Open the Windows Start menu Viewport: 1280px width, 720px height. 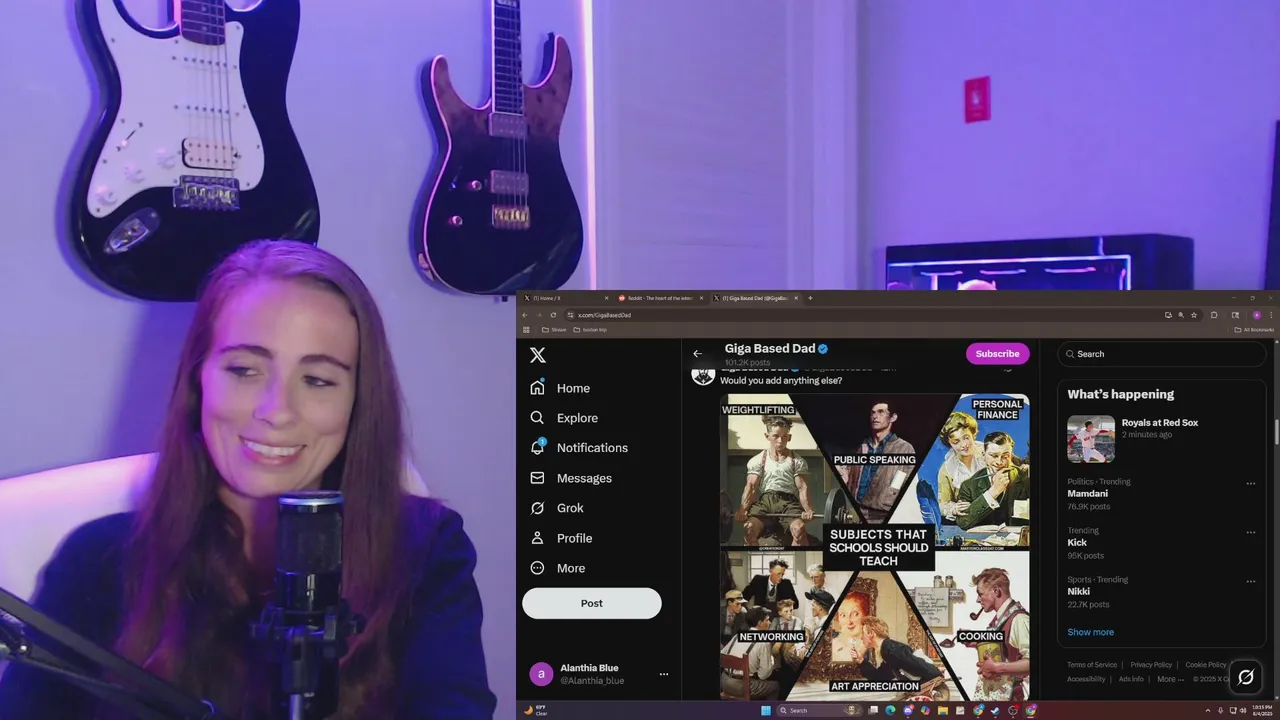pyautogui.click(x=766, y=710)
